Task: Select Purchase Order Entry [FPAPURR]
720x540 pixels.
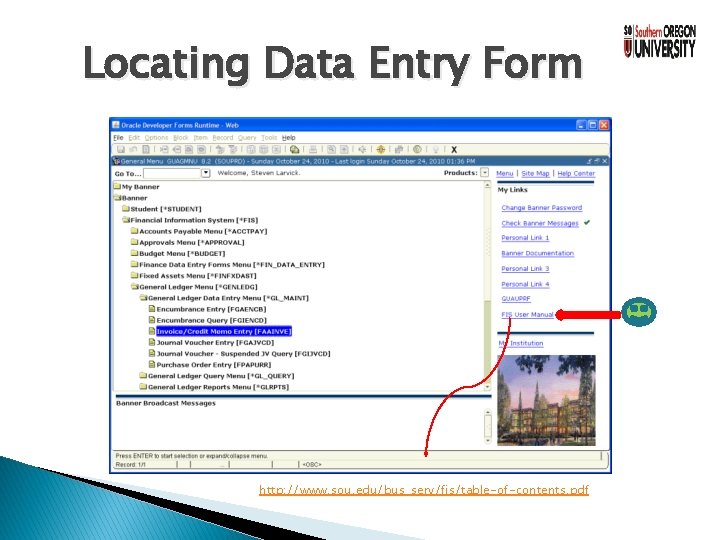Action: click(214, 365)
